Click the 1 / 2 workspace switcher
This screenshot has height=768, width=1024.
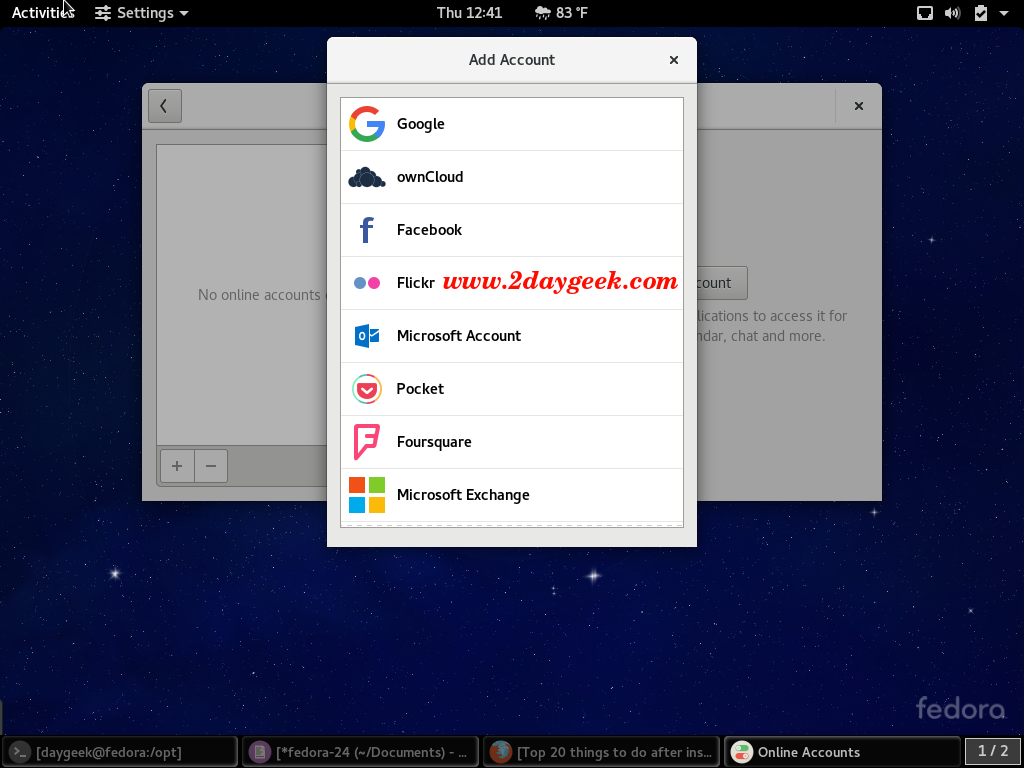993,752
